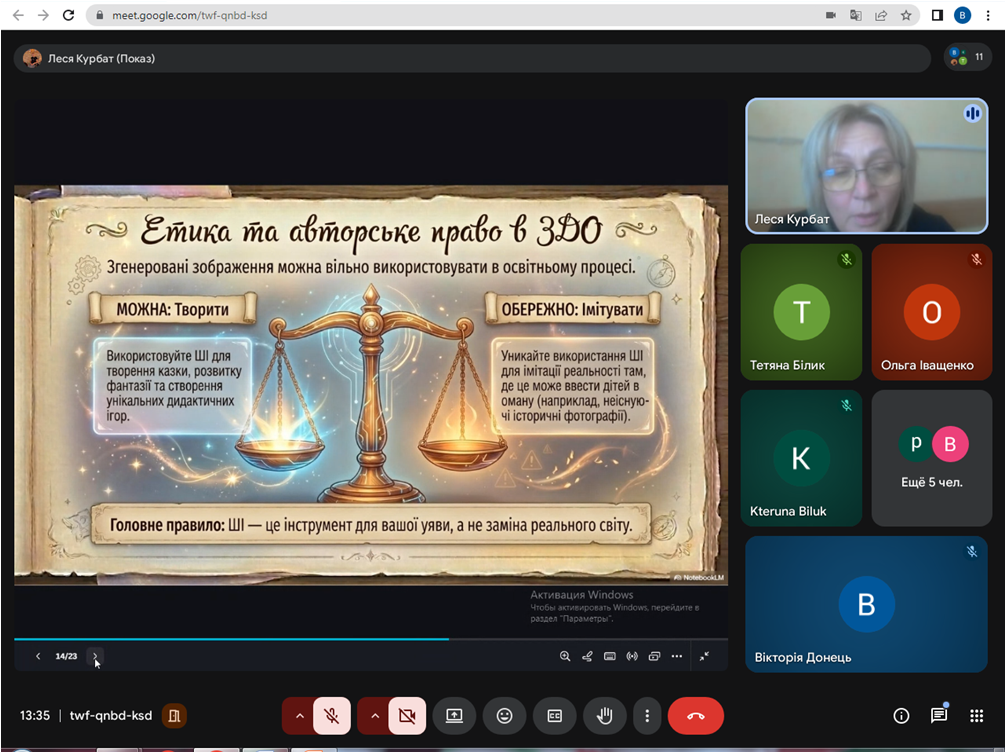Open Chrome three-dot browser menu
Viewport: 1006px width, 753px height.
988,15
